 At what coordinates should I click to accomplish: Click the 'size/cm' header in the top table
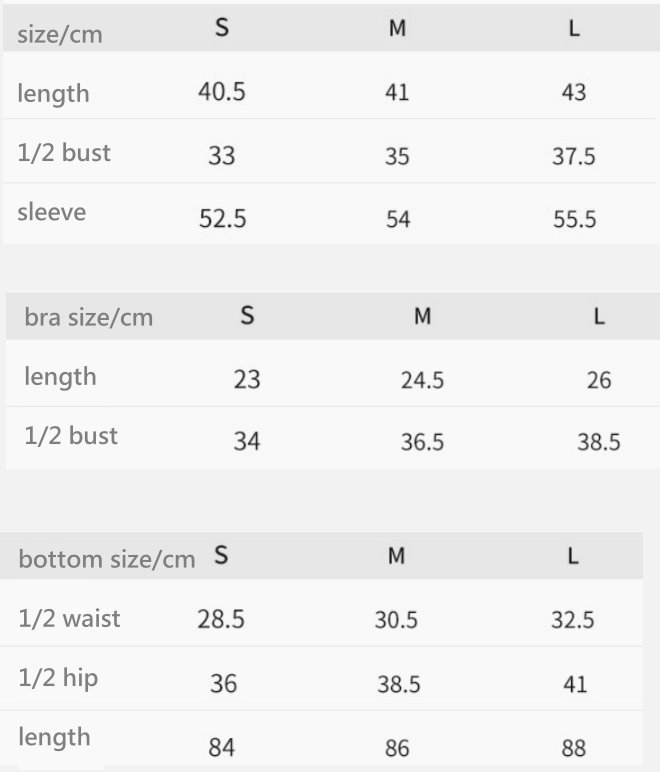pyautogui.click(x=60, y=35)
